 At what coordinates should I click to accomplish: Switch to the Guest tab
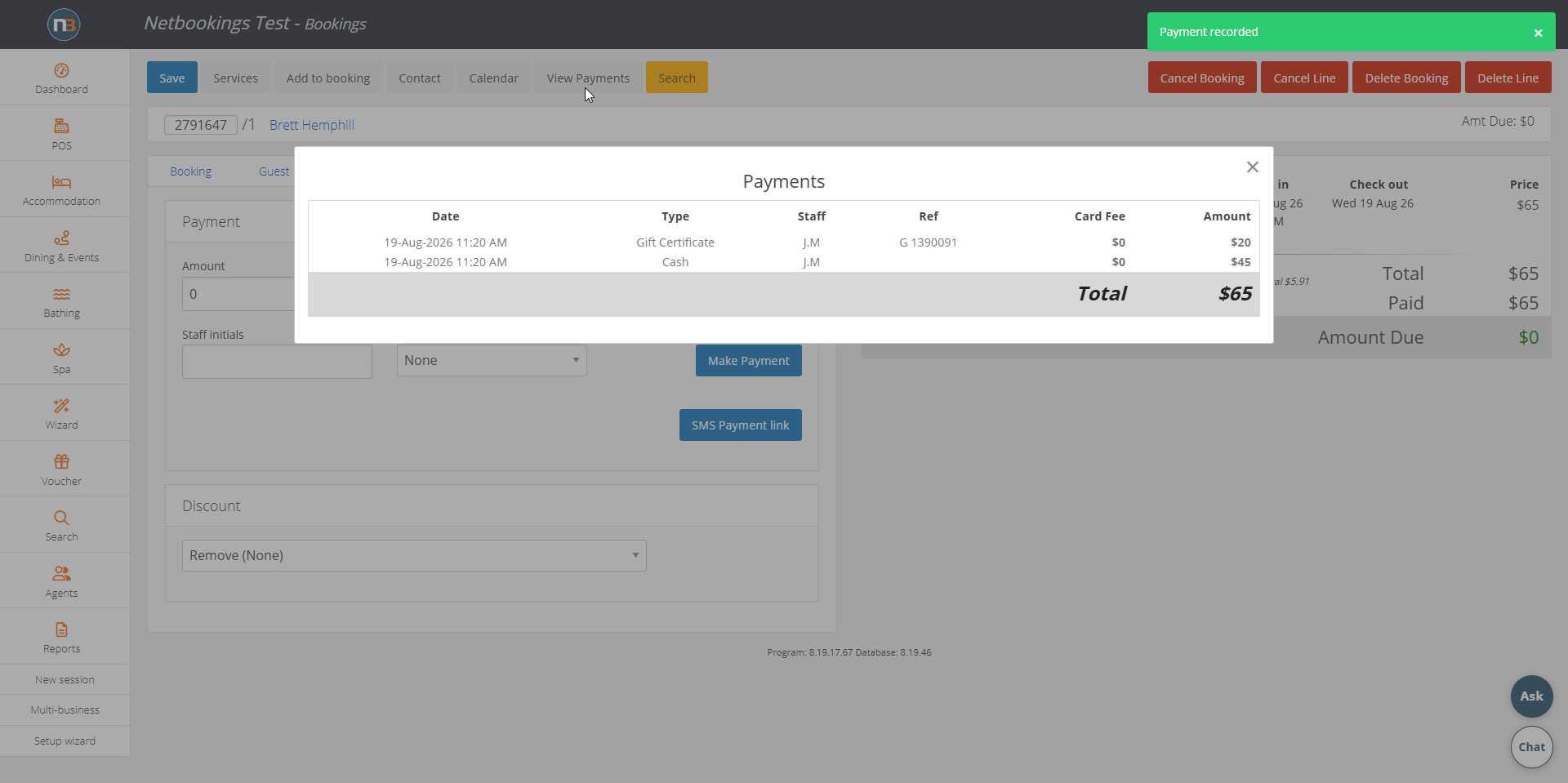coord(274,171)
